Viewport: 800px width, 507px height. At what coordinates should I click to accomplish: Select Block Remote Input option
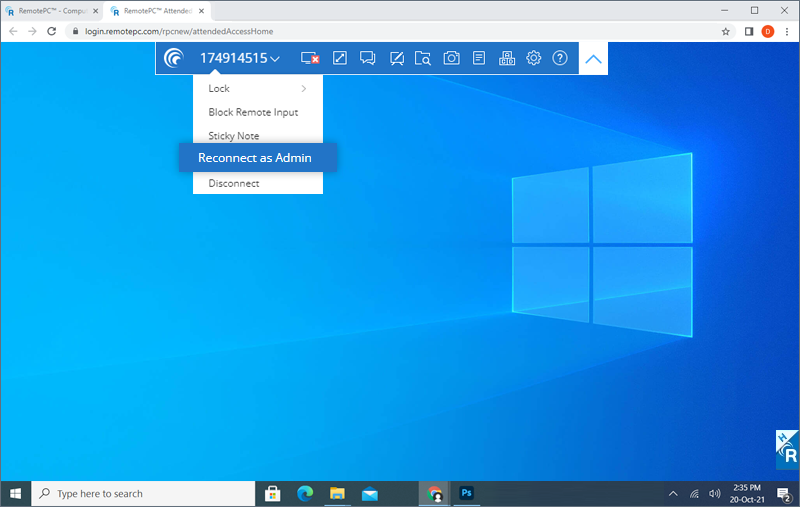click(x=253, y=112)
